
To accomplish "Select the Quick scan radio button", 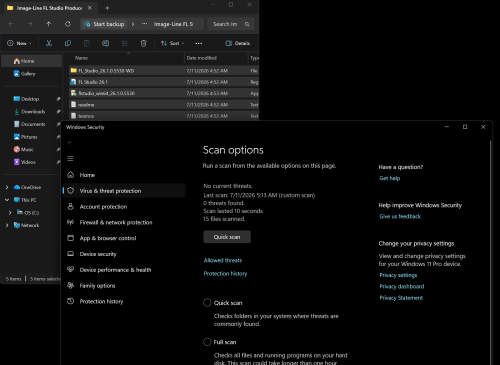I will (x=207, y=303).
